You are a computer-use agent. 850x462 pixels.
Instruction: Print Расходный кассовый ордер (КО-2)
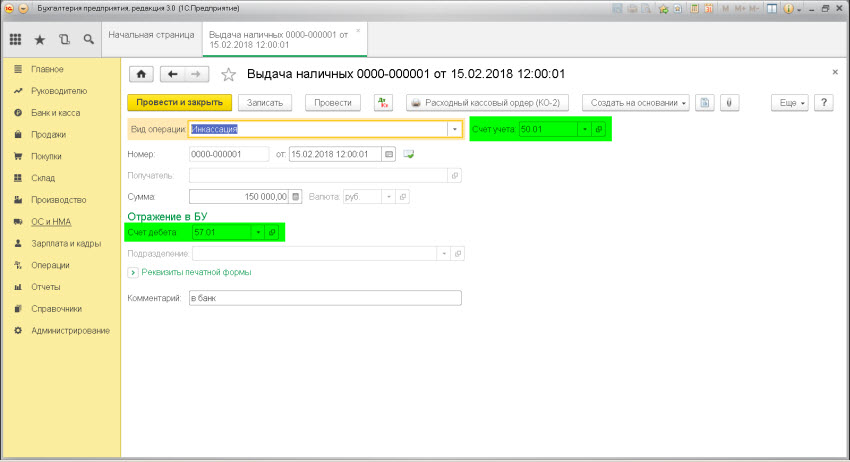[x=488, y=102]
